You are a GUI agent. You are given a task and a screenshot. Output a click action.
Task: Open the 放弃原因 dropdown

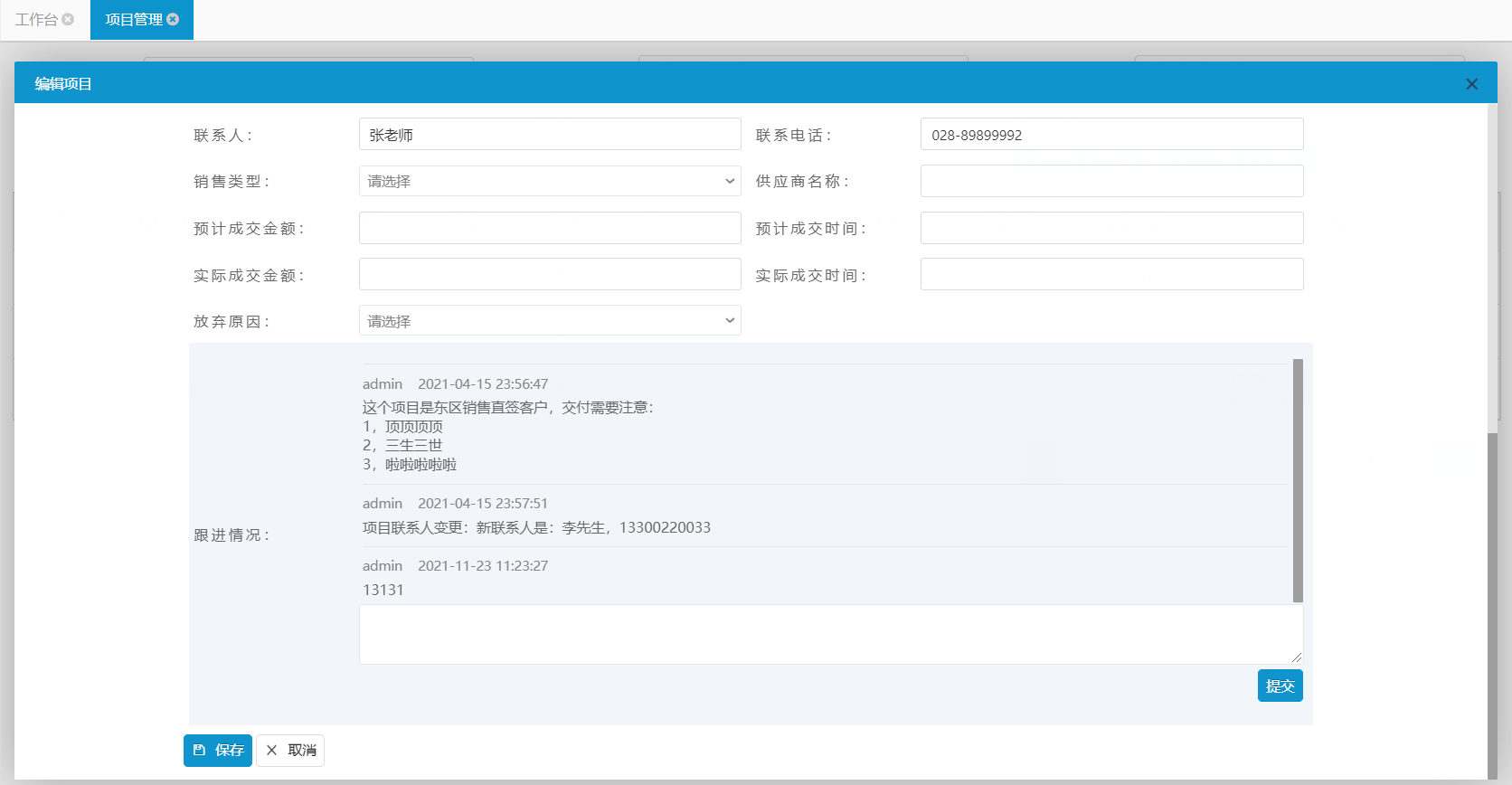pyautogui.click(x=550, y=320)
